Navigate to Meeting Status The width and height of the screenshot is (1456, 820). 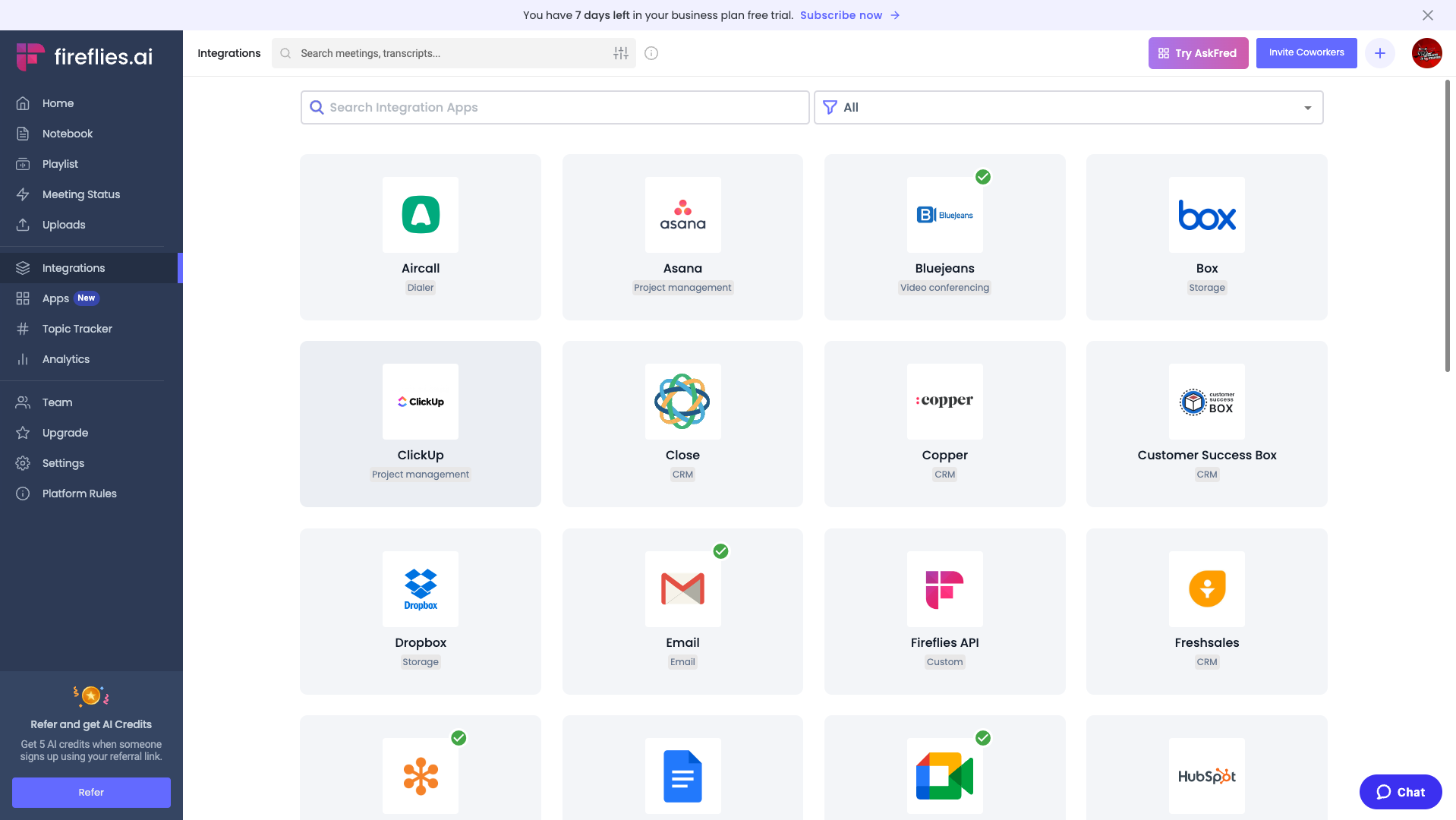tap(80, 194)
